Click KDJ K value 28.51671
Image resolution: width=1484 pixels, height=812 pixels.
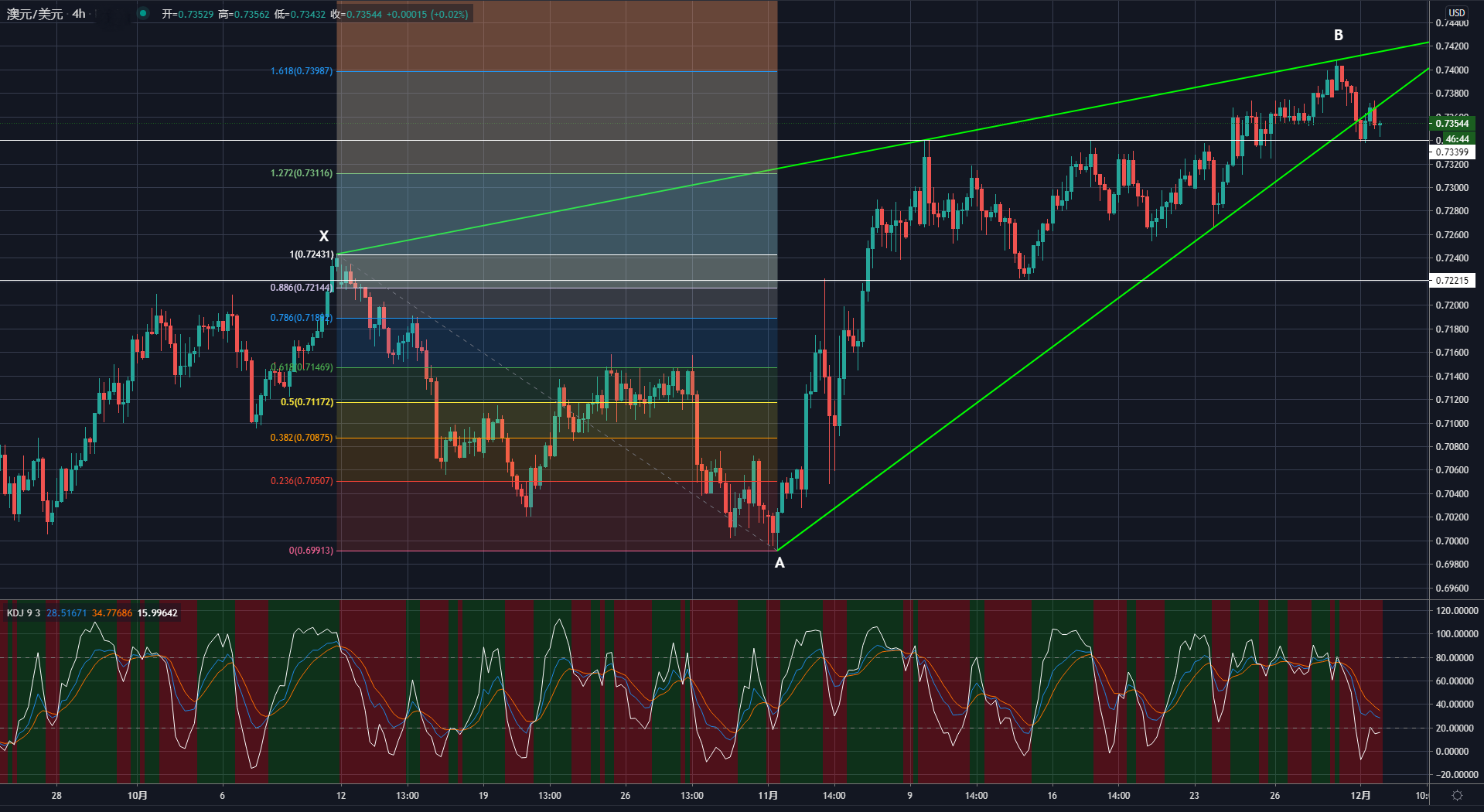67,613
